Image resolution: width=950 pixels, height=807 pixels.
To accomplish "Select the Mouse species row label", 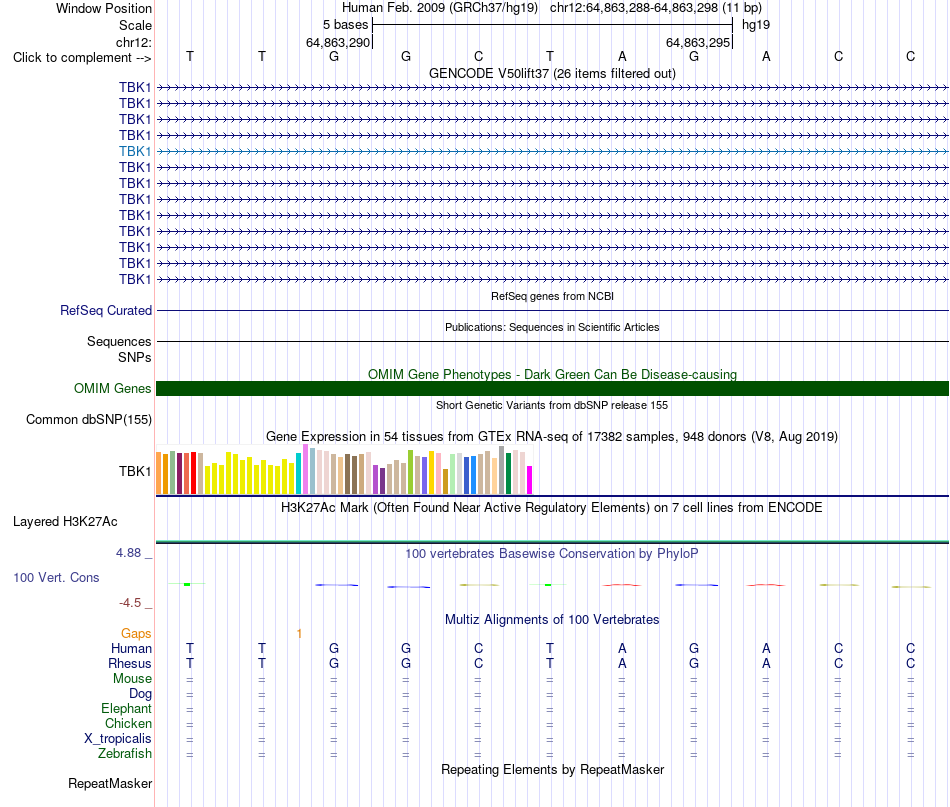I will pyautogui.click(x=132, y=679).
